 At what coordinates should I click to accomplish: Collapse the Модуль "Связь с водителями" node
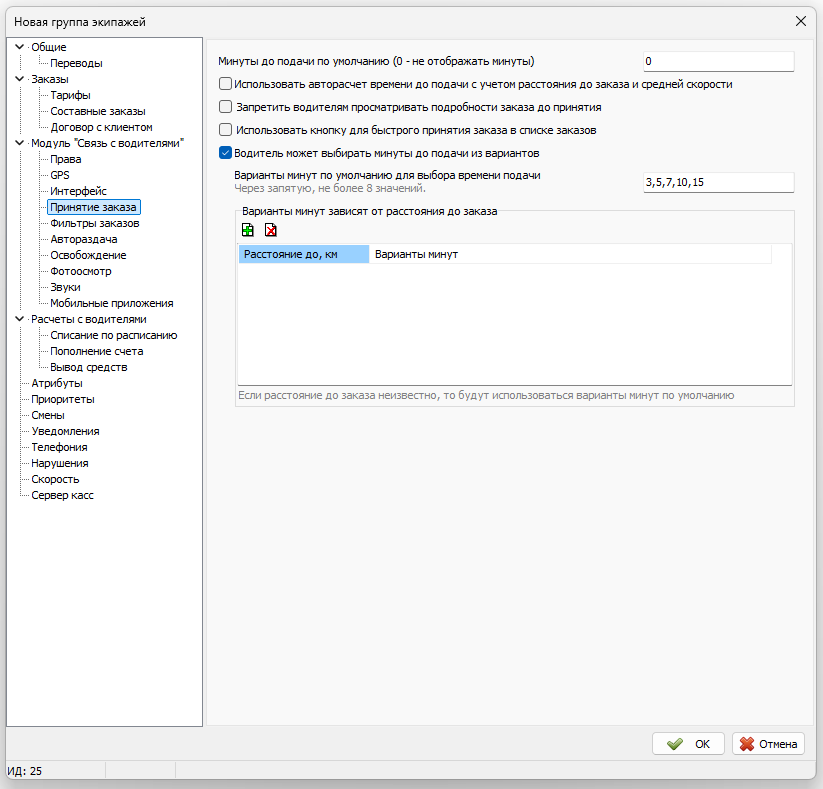point(19,143)
